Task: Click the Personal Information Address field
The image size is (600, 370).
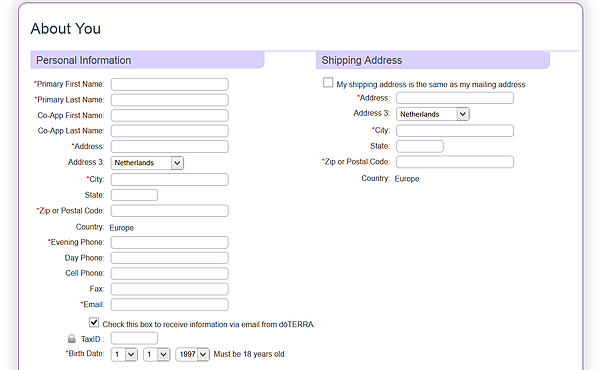Action: (x=170, y=147)
